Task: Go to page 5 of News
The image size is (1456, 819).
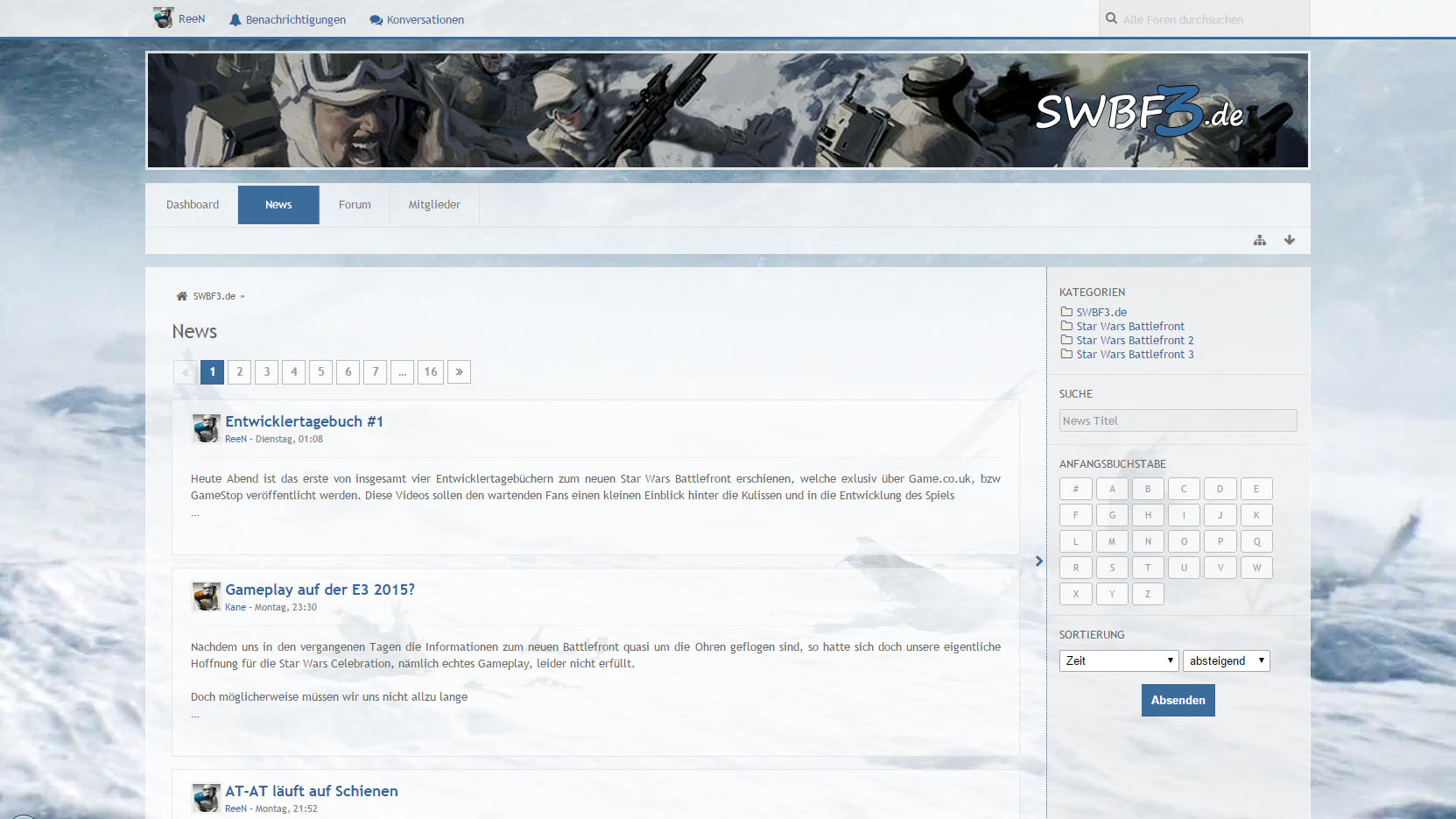Action: (x=321, y=372)
